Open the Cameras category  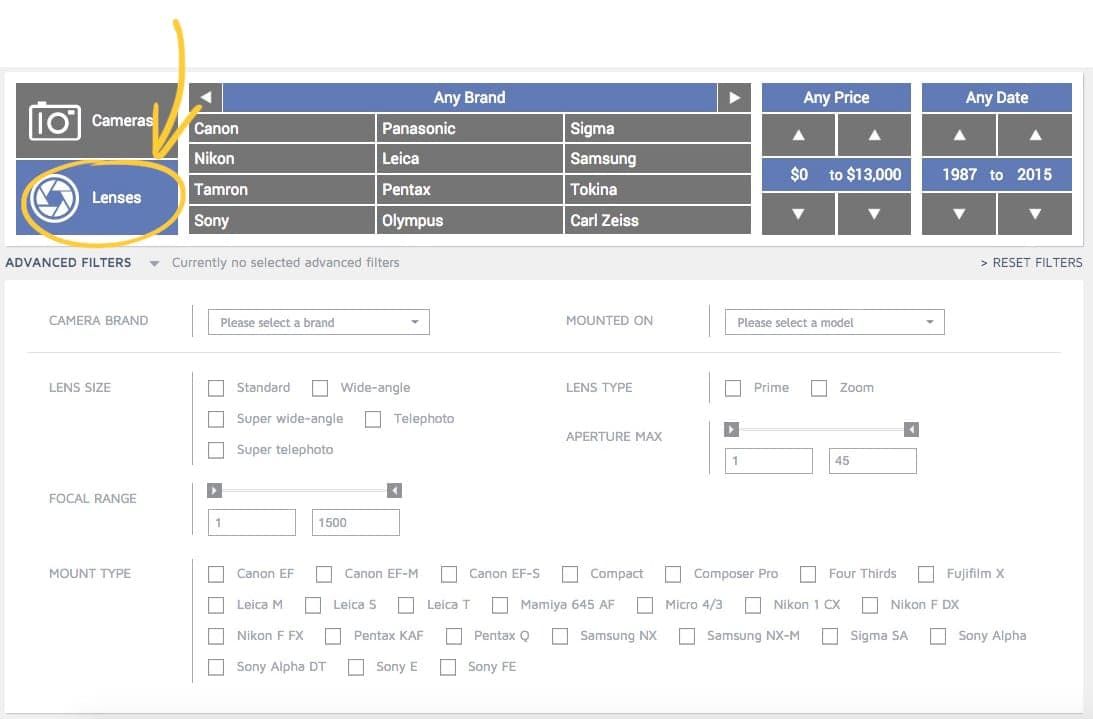coord(97,121)
